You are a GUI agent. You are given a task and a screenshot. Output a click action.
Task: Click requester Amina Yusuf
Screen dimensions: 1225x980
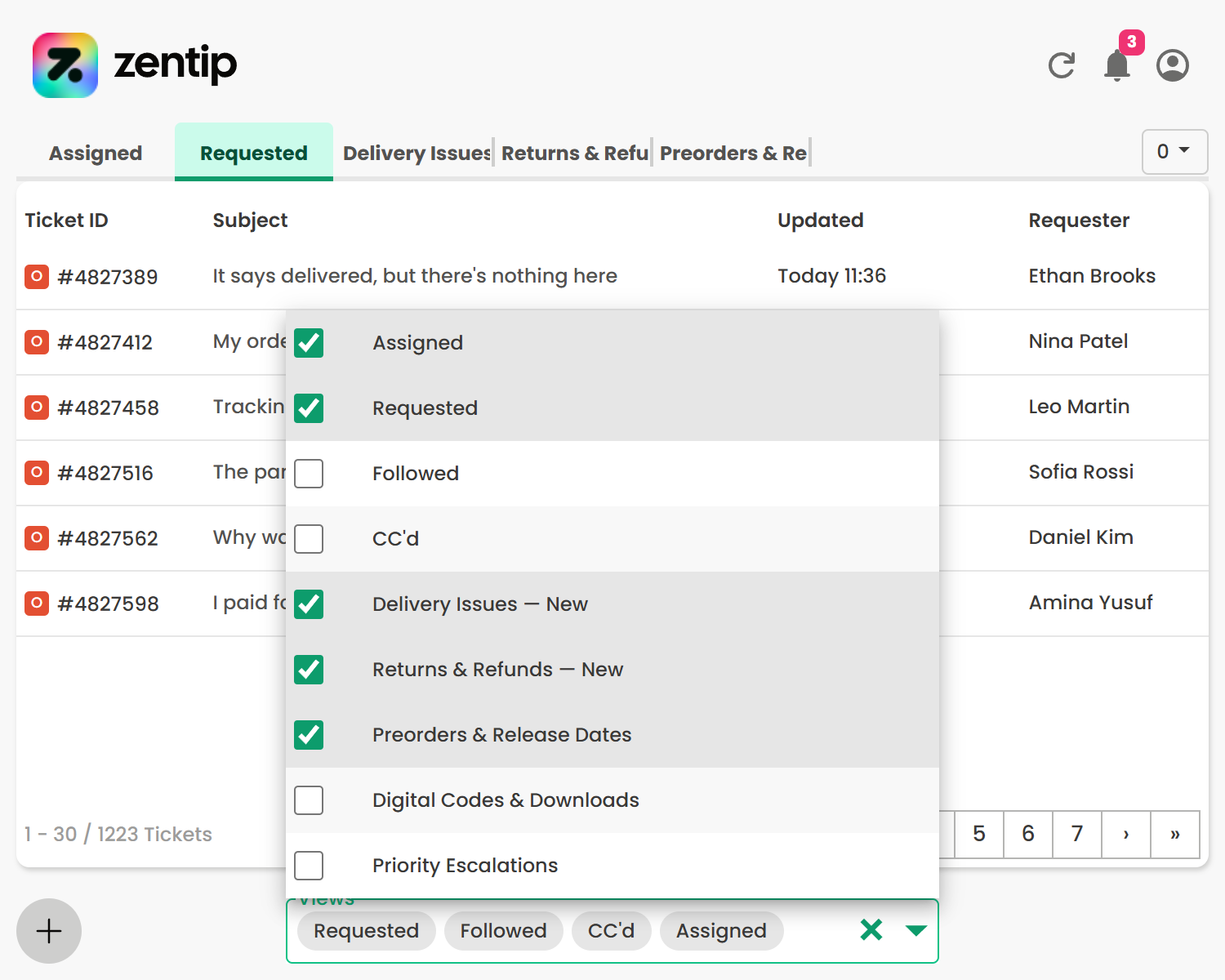click(x=1090, y=603)
